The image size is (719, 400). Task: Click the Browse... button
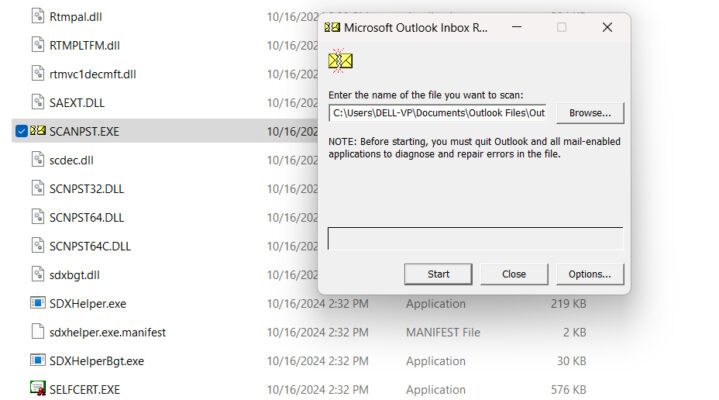tap(590, 112)
